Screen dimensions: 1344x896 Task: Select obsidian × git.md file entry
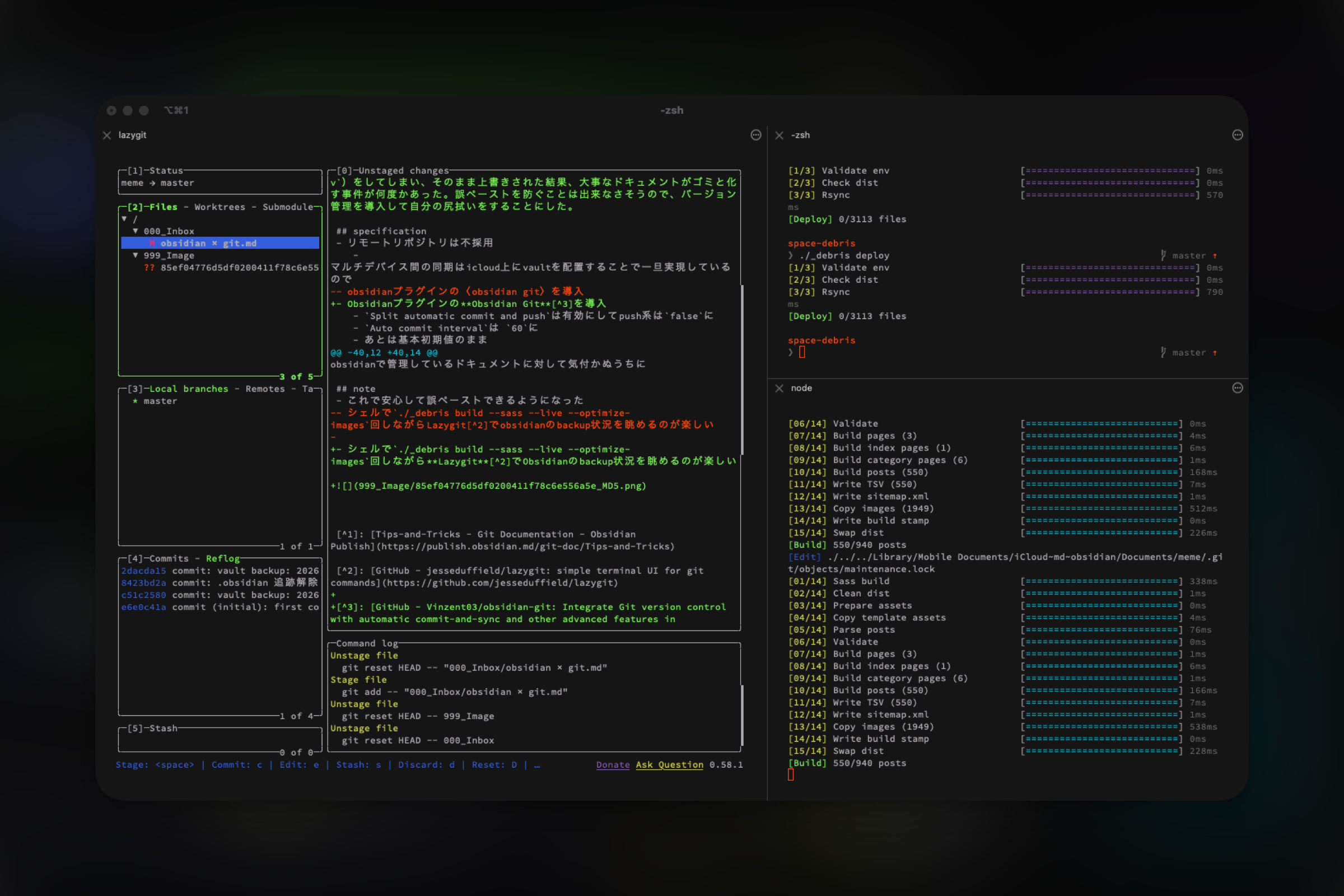point(208,244)
